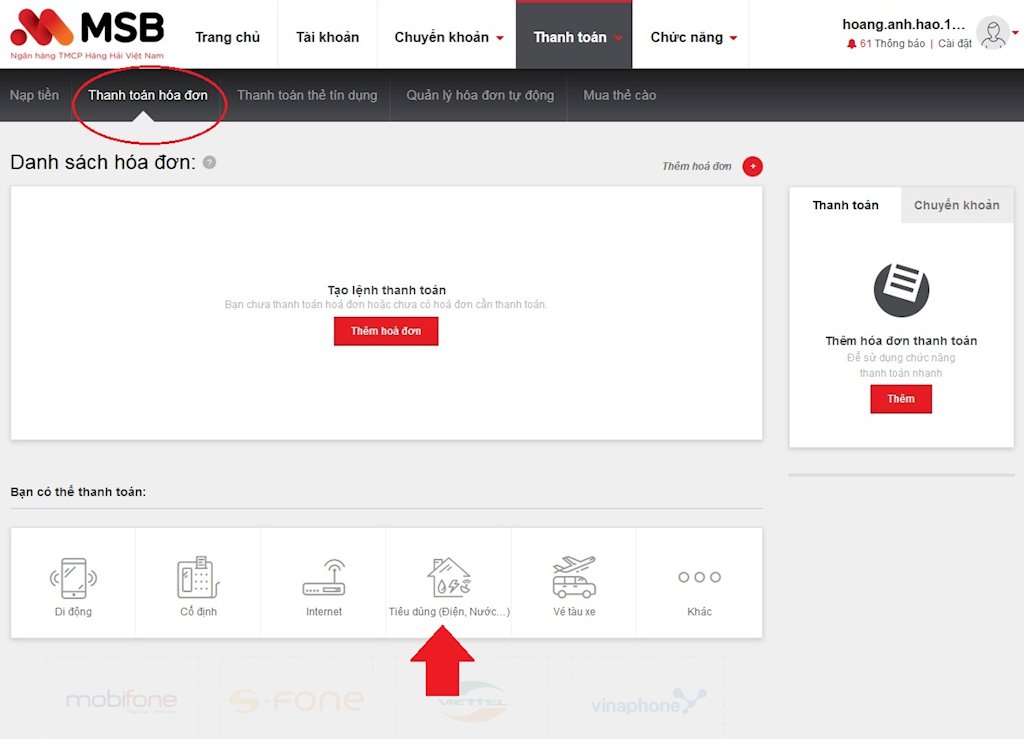
Task: Click the red plus next to Thêm hóa đơn
Action: coord(752,166)
